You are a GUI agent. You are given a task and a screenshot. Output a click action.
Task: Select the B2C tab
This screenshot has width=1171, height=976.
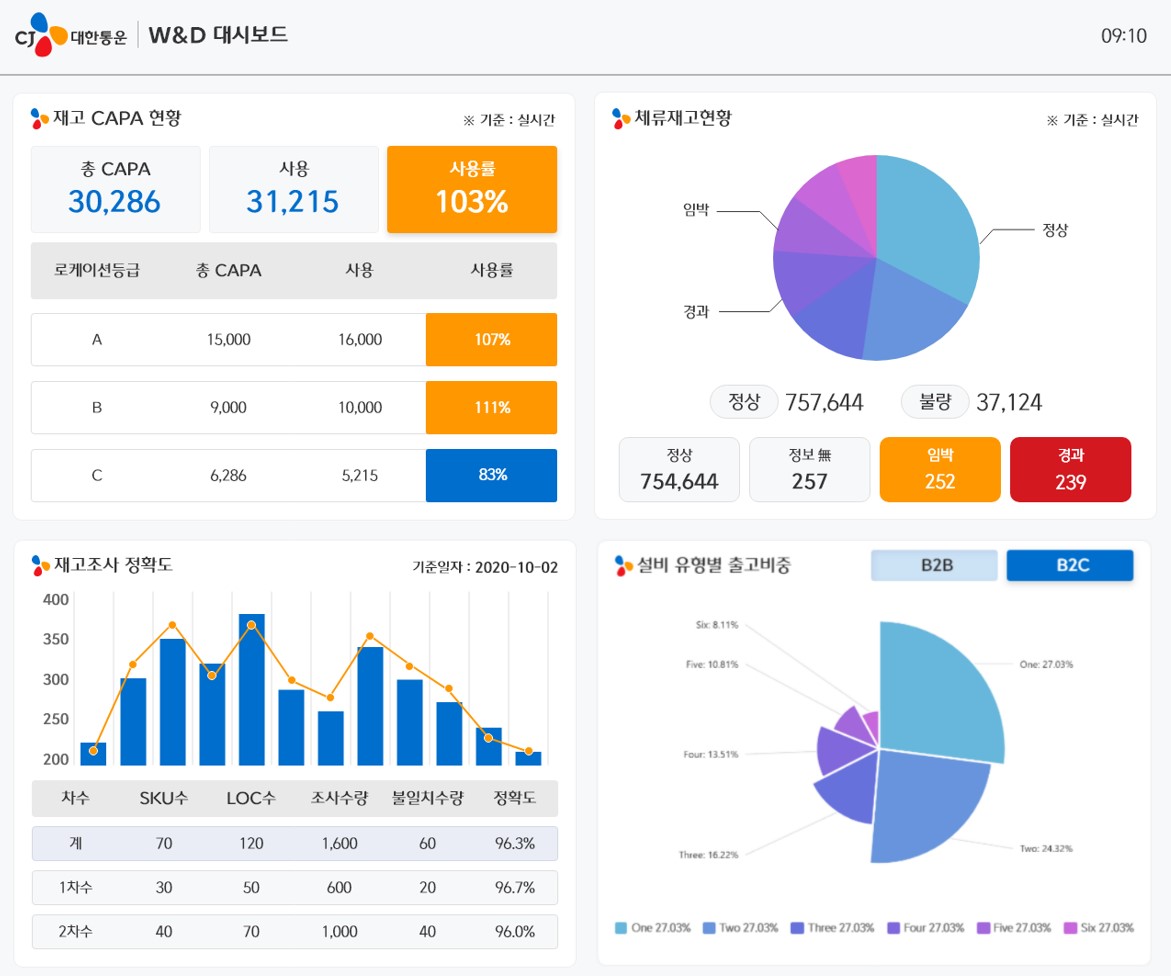coord(1070,565)
